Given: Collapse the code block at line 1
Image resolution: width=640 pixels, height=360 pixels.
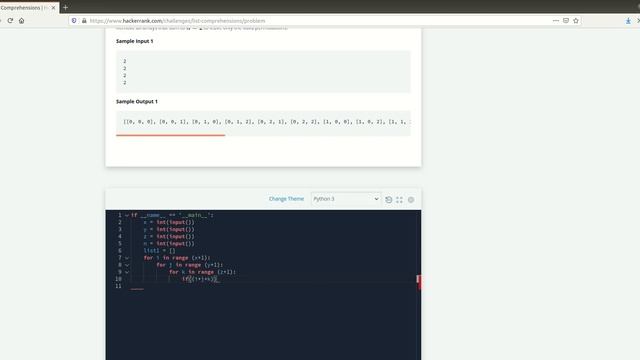Looking at the screenshot, I should (x=127, y=215).
